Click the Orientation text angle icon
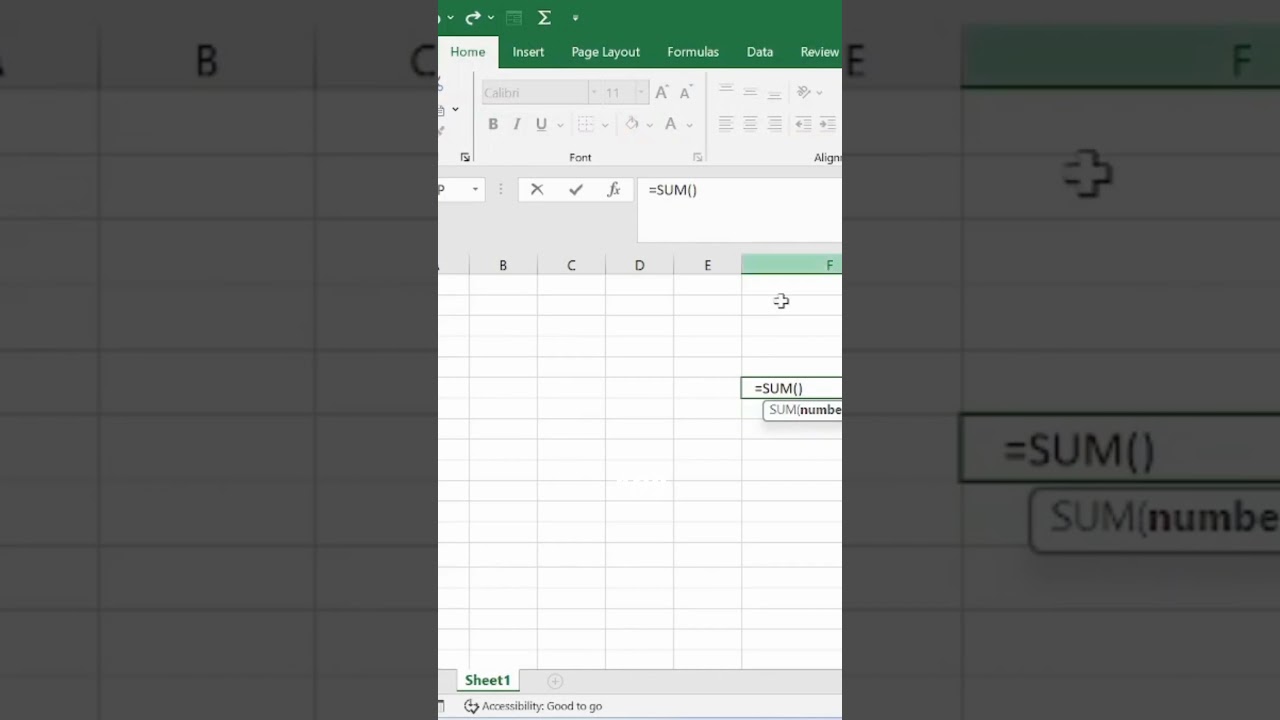The height and width of the screenshot is (720, 1280). [x=803, y=92]
